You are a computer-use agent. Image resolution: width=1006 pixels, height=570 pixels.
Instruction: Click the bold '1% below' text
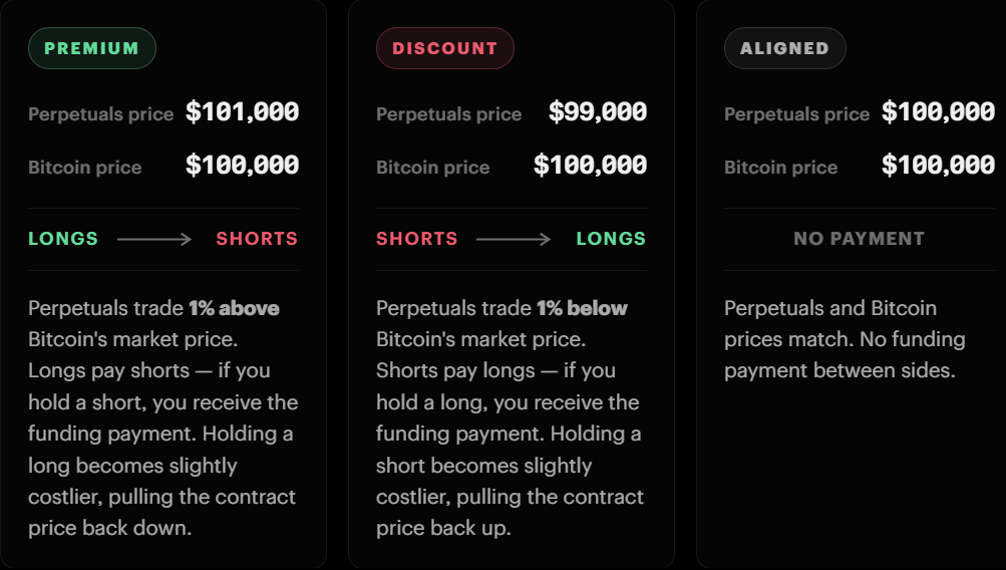click(x=582, y=308)
